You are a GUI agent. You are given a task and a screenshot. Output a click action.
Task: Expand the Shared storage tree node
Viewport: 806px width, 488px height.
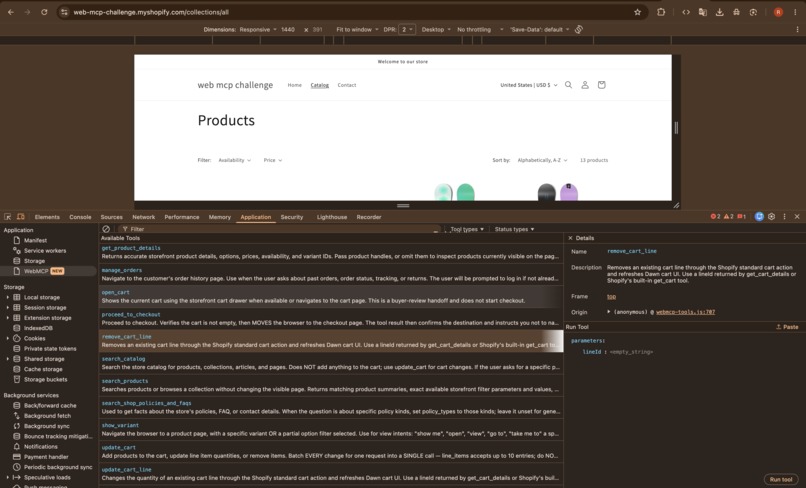click(8, 359)
